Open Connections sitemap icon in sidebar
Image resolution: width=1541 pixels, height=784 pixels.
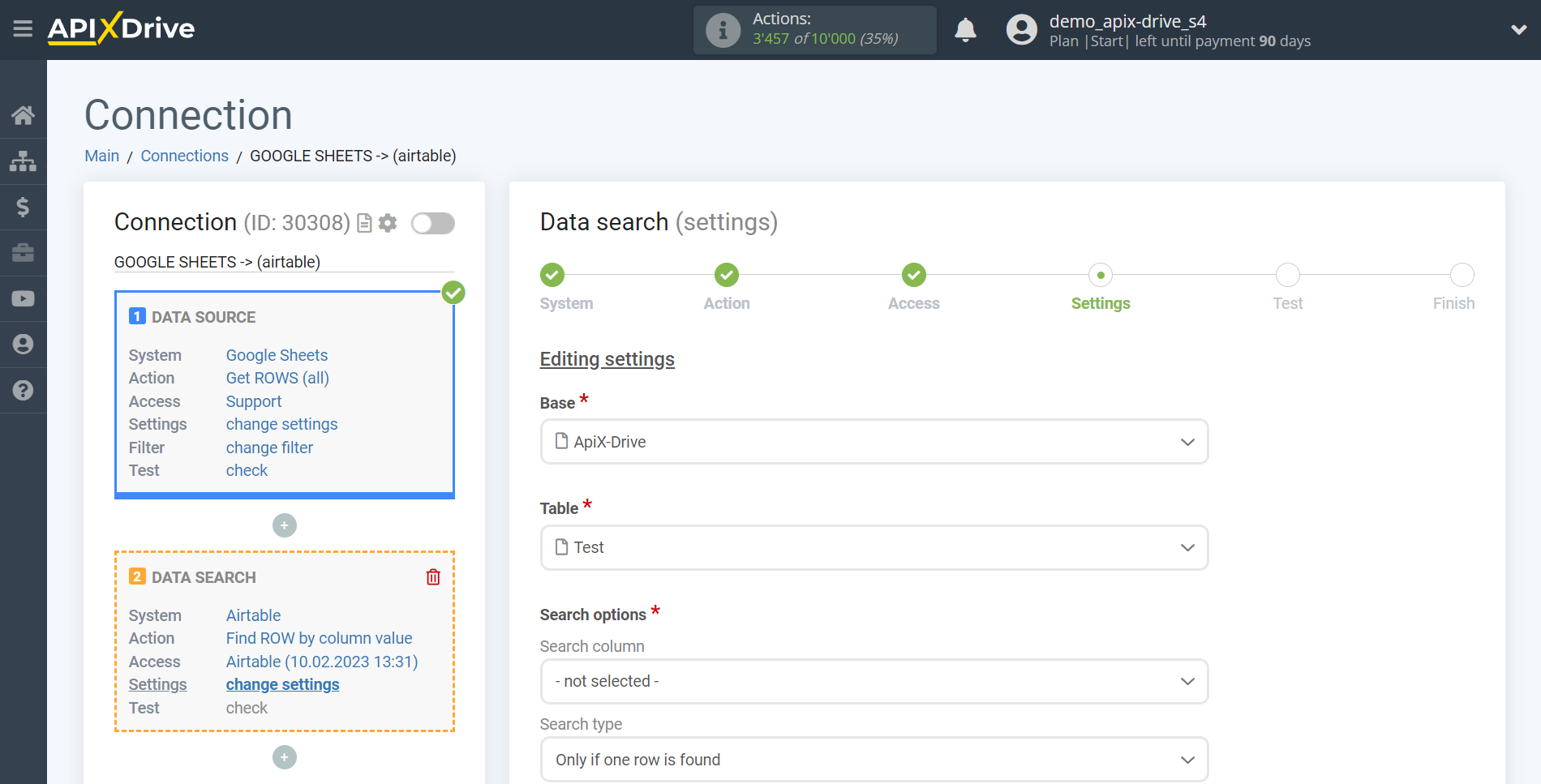23,161
